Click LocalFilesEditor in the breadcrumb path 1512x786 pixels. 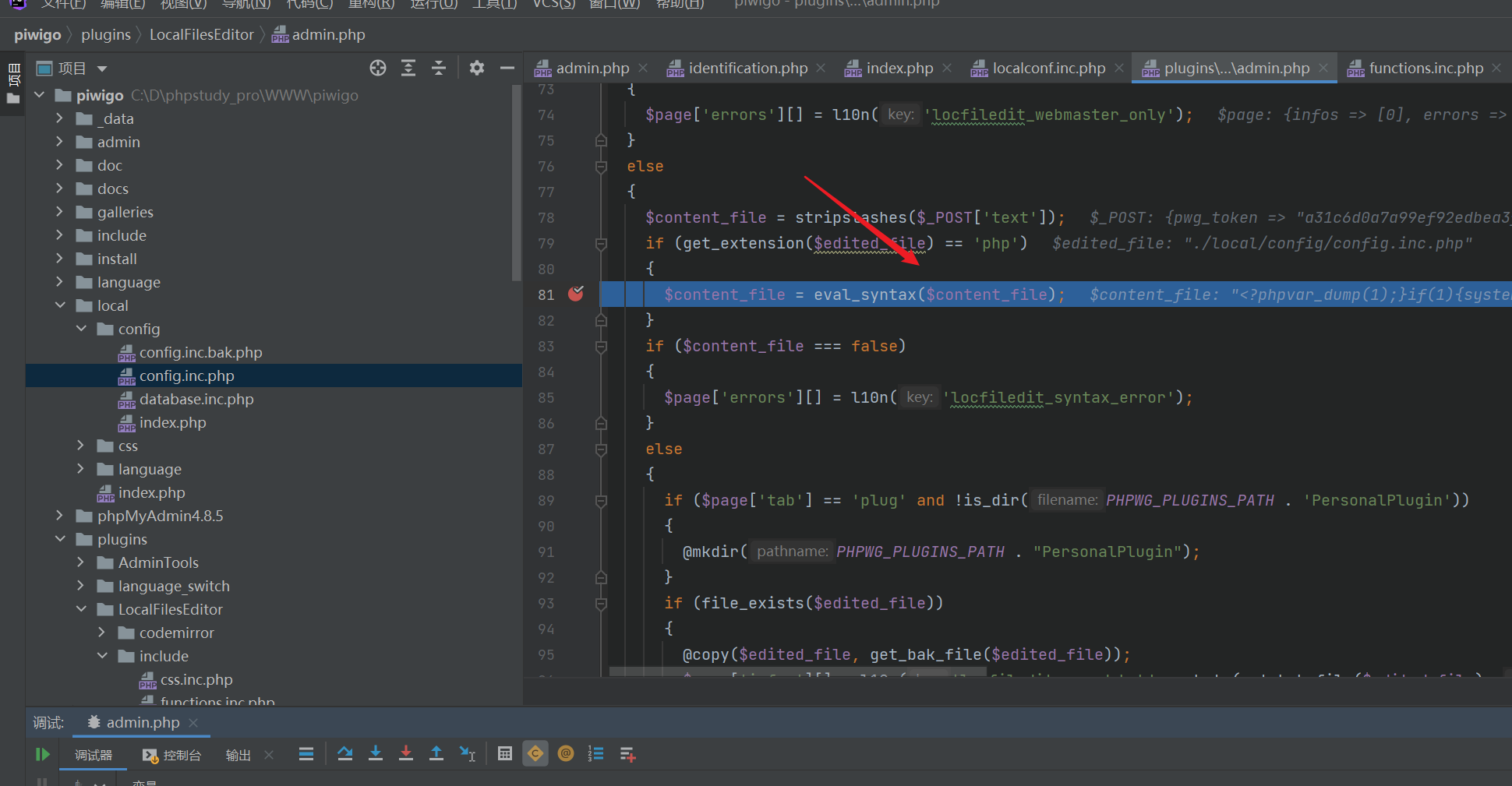[x=201, y=35]
